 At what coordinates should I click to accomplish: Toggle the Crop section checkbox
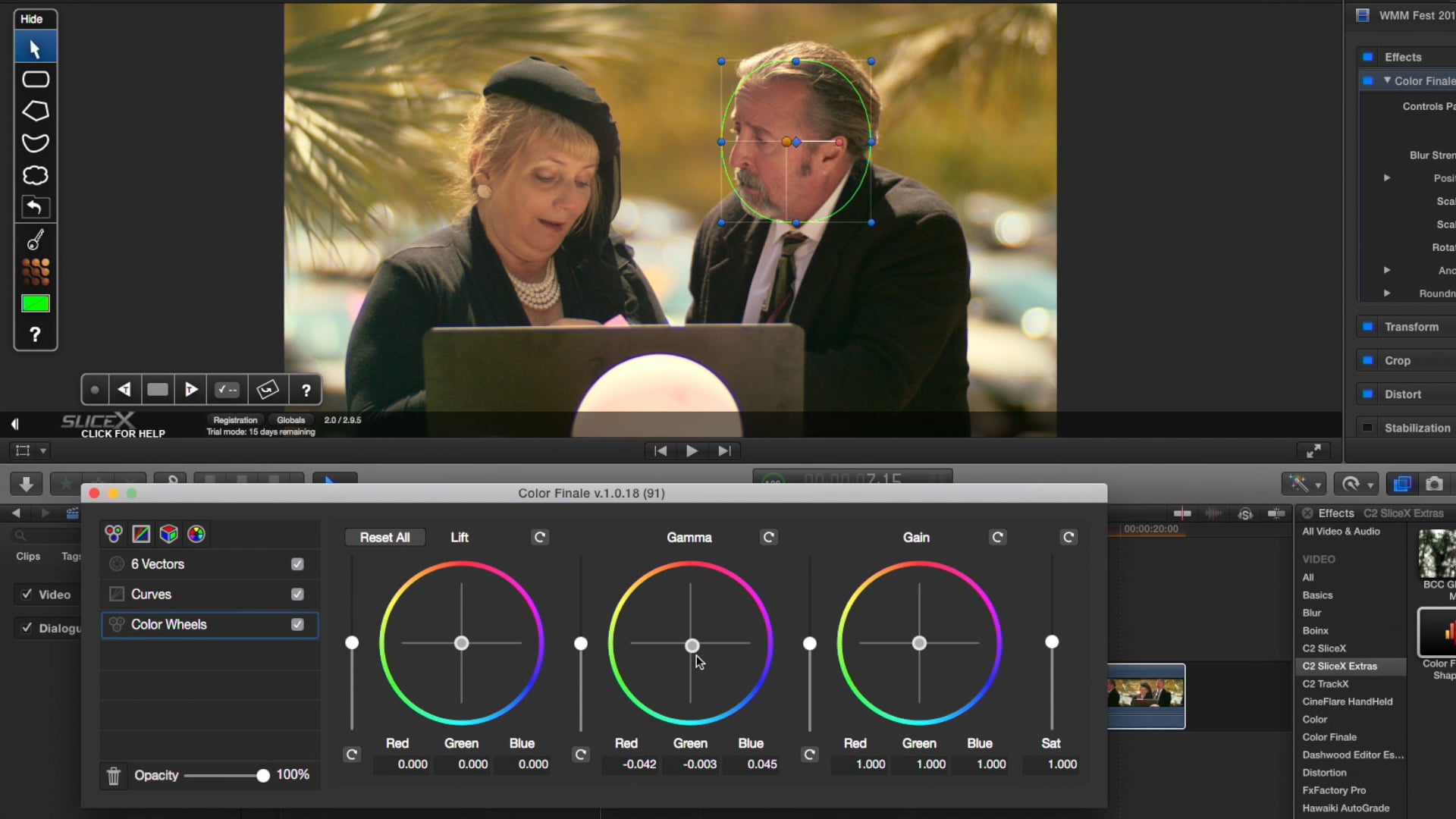(1367, 360)
